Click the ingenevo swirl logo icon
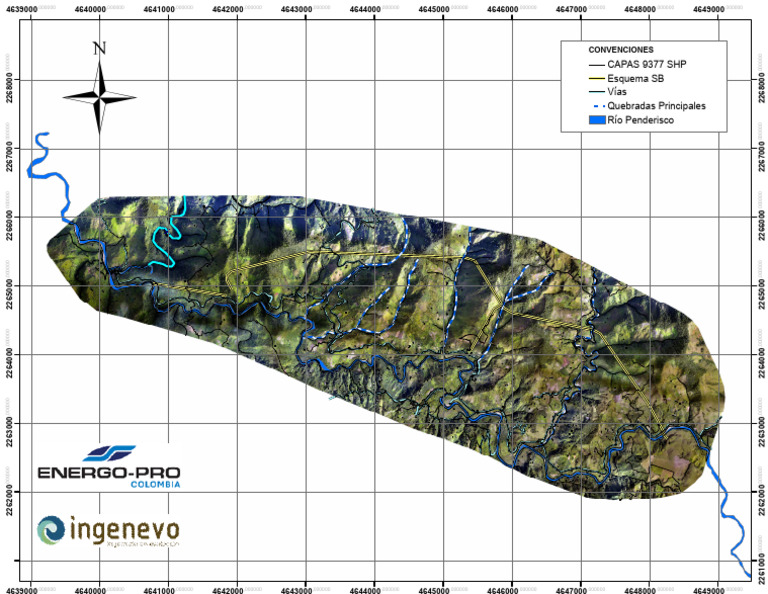The image size is (768, 594). click(x=51, y=530)
